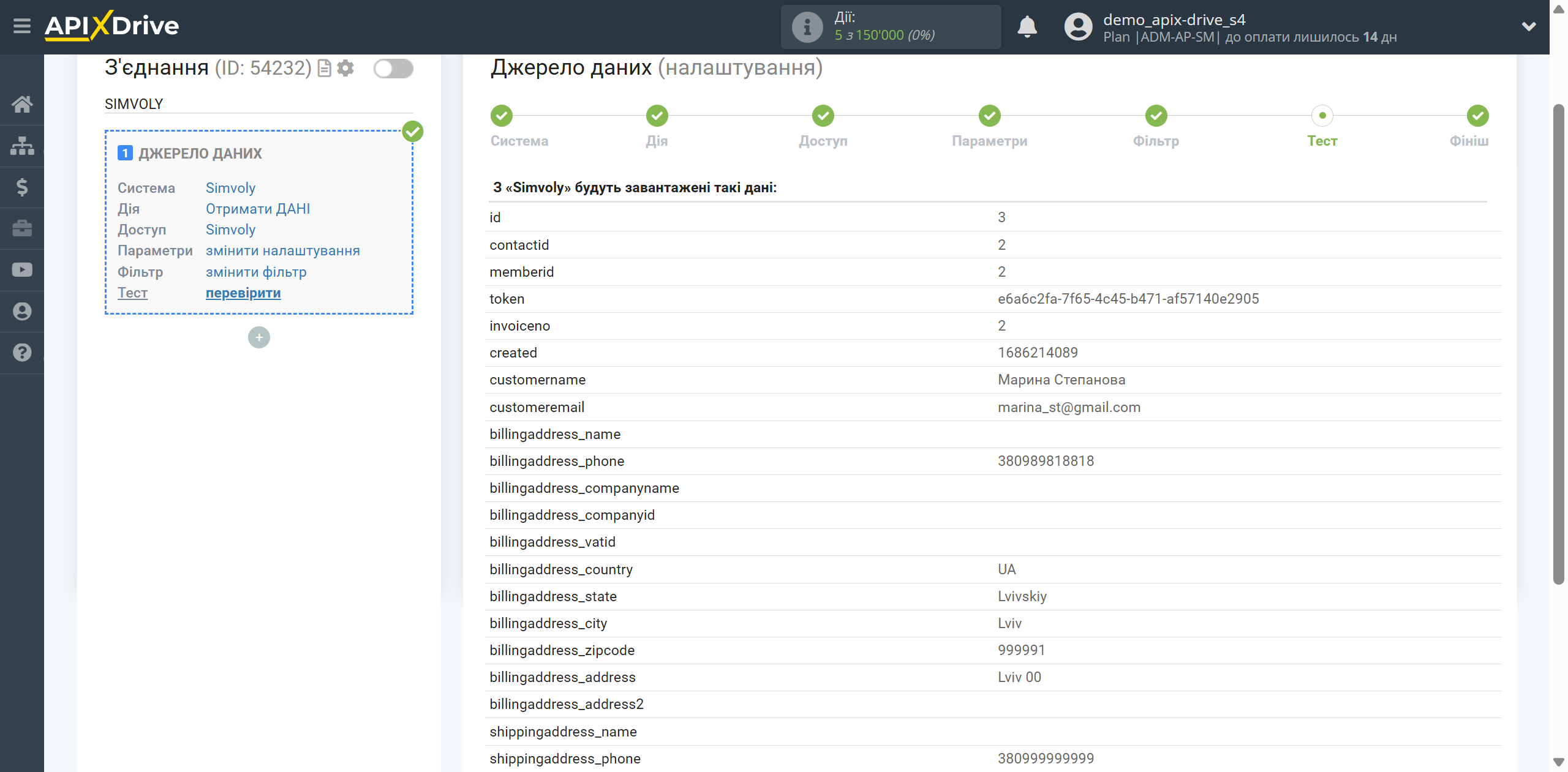
Task: Open the Simvoly access link
Action: click(x=230, y=230)
